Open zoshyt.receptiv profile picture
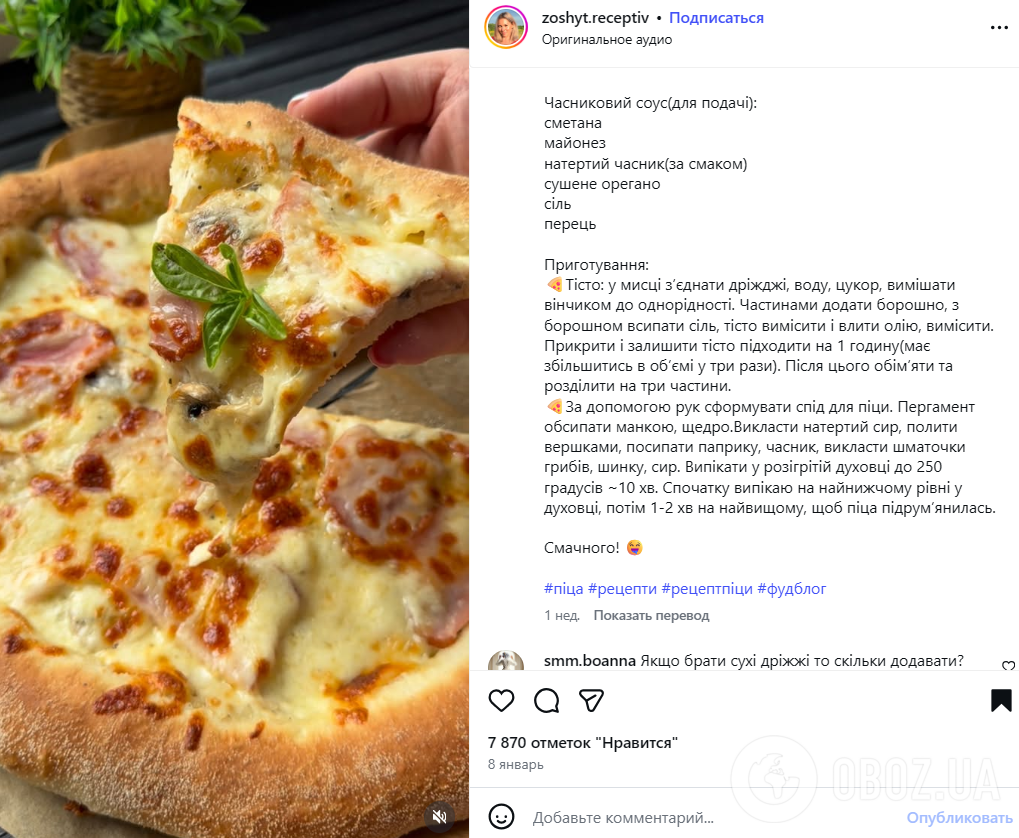This screenshot has height=838, width=1019. (x=506, y=27)
